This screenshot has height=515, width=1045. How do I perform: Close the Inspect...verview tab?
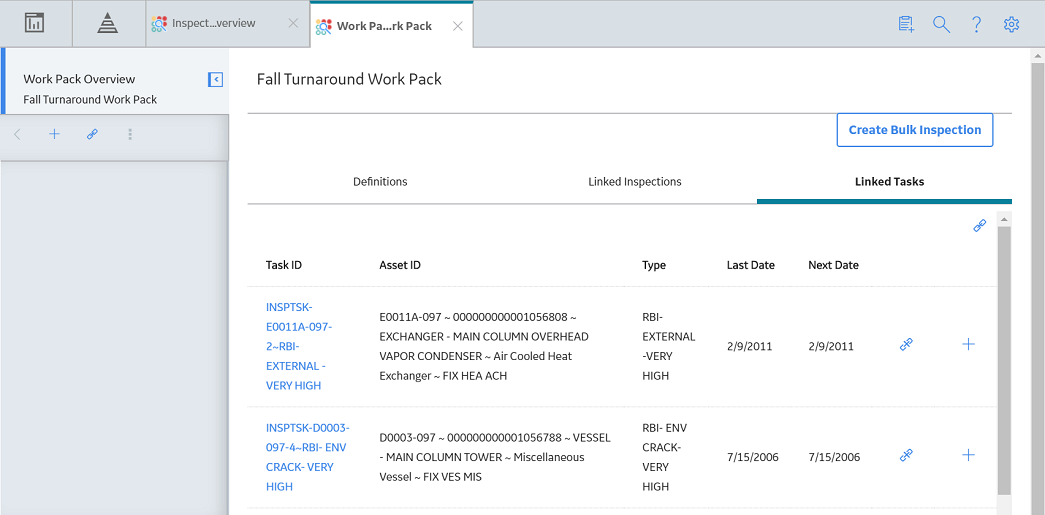(x=293, y=23)
